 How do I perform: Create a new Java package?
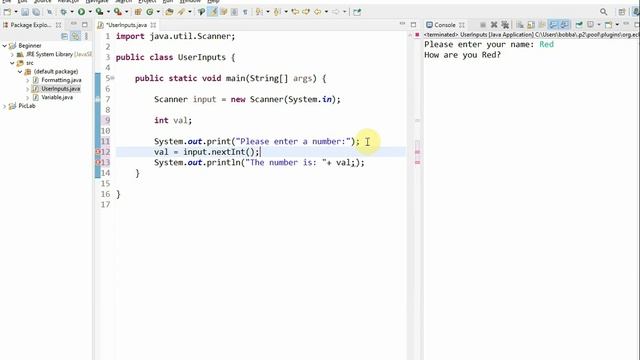pos(138,12)
